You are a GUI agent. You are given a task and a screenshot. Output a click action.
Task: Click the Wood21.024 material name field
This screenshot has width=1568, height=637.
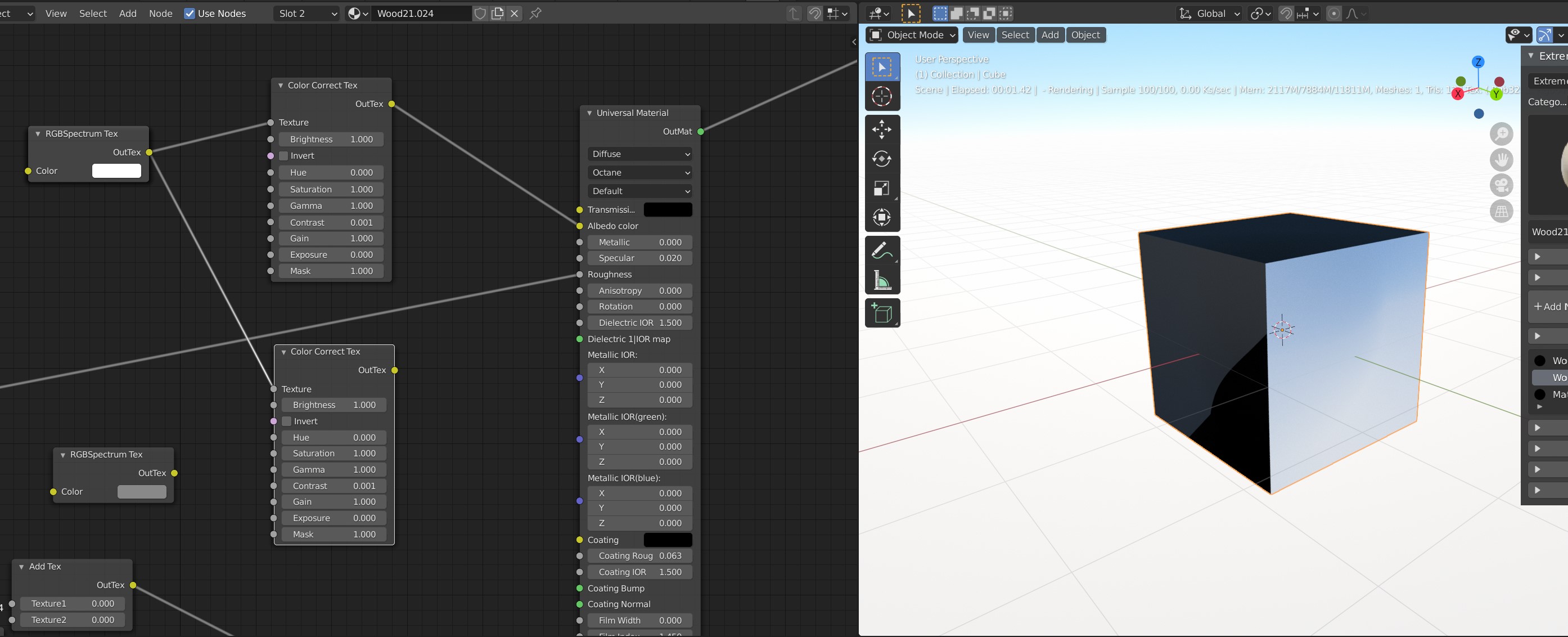(x=421, y=14)
